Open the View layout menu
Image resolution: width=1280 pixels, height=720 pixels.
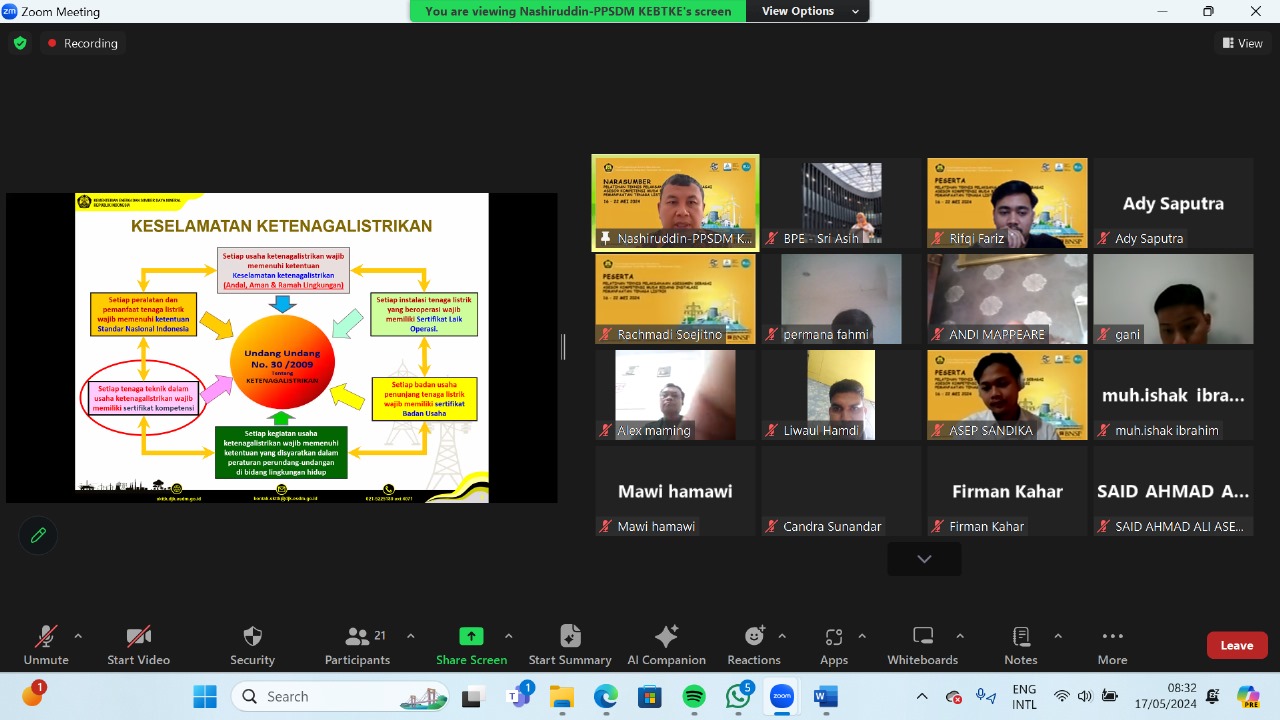(x=1242, y=43)
